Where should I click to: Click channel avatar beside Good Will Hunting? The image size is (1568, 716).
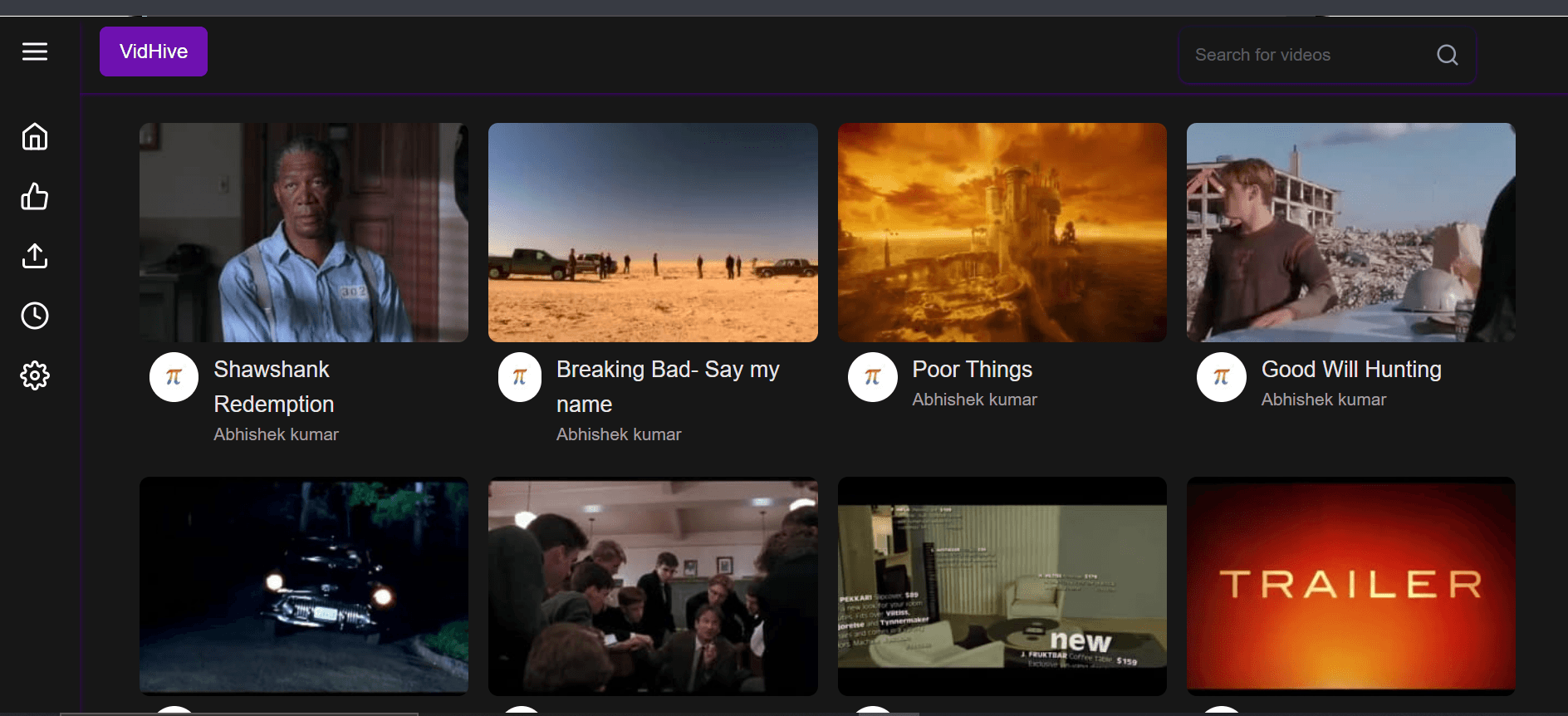pyautogui.click(x=1221, y=377)
